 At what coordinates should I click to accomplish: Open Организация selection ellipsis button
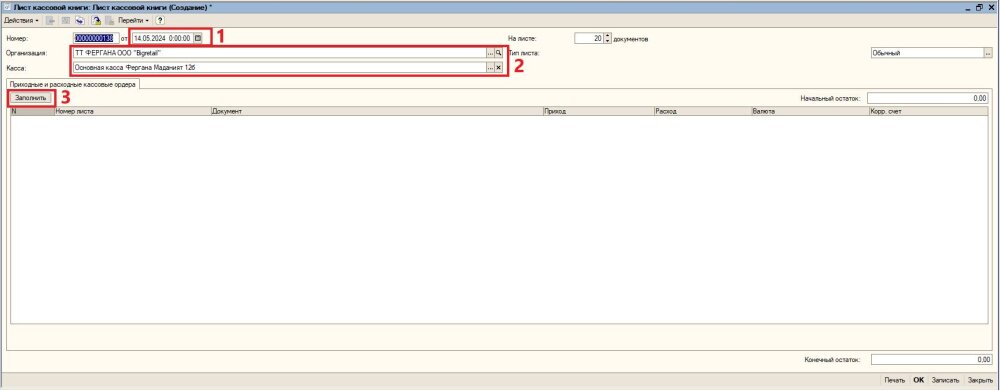490,53
